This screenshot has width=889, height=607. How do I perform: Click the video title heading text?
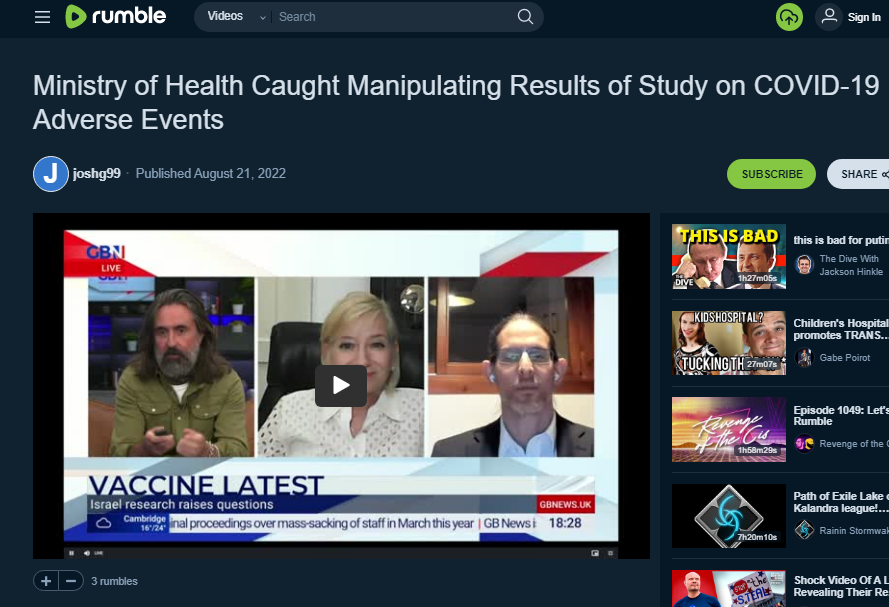click(x=456, y=103)
